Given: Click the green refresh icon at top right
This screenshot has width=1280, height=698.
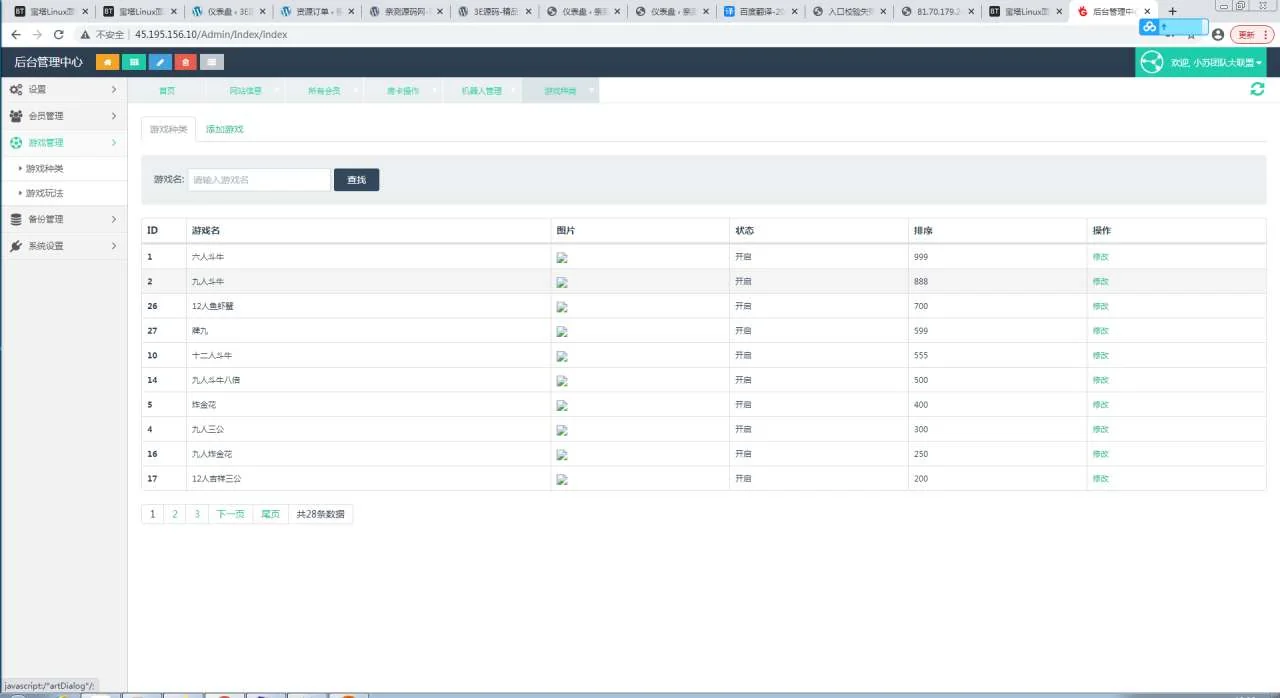Looking at the screenshot, I should click(1257, 89).
